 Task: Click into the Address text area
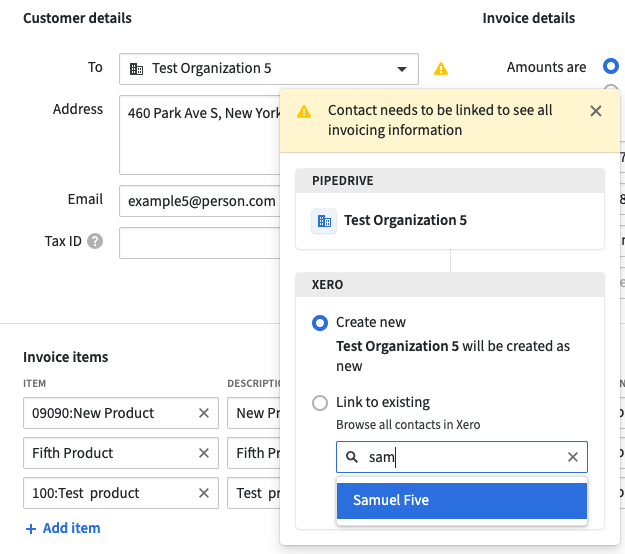(x=200, y=135)
